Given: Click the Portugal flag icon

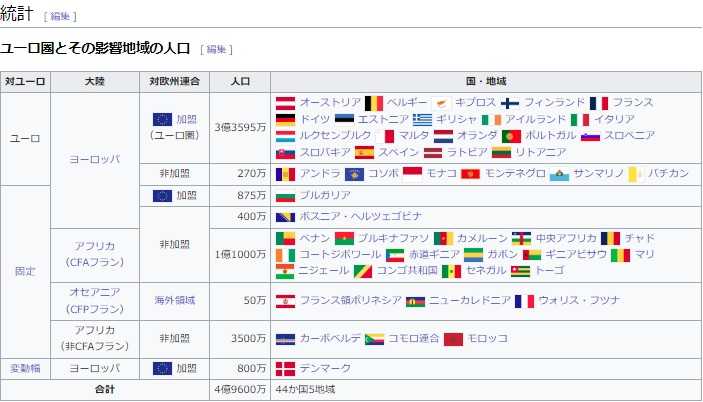Looking at the screenshot, I should 511,135.
